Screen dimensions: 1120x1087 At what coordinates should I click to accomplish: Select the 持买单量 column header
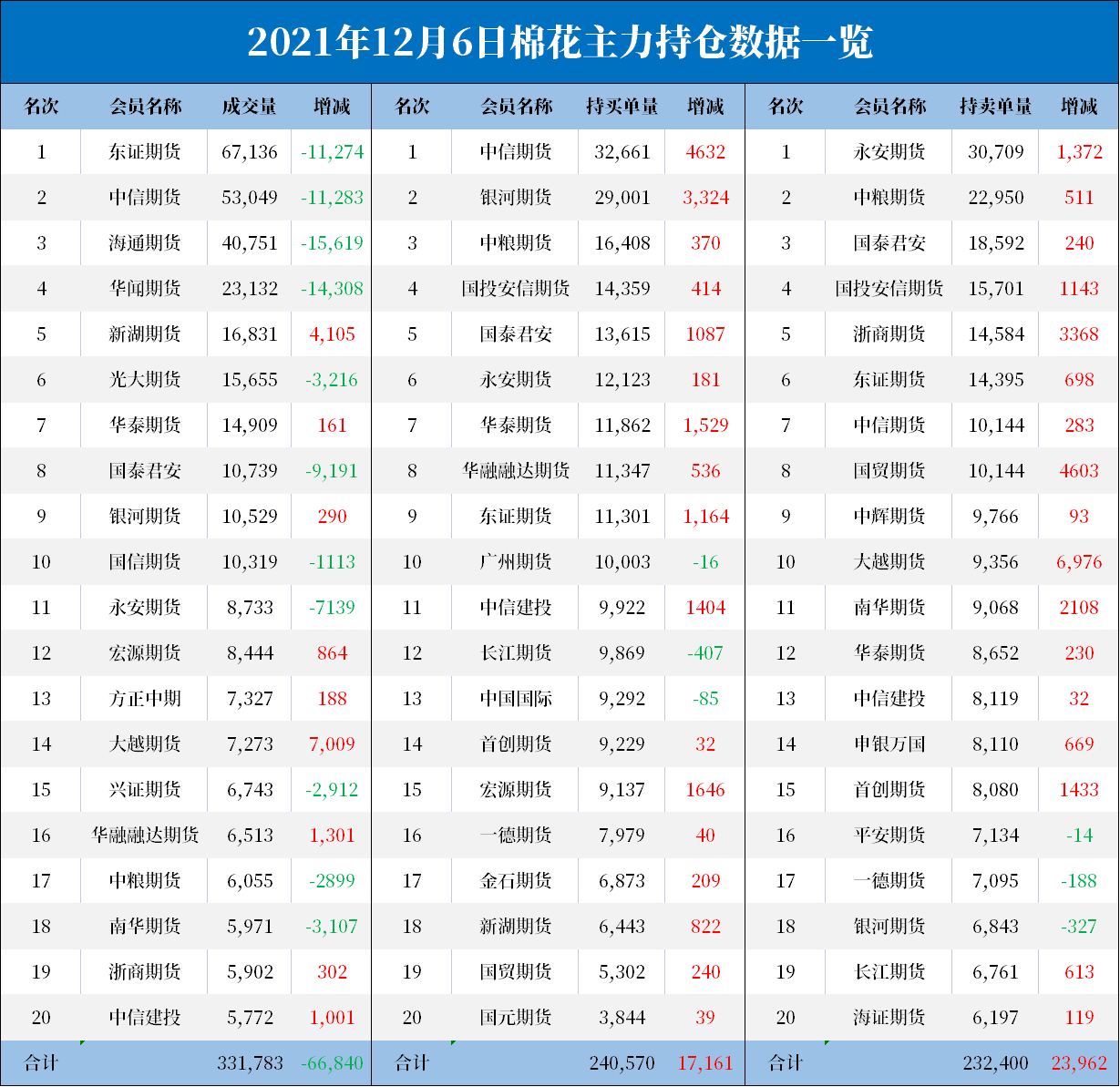(622, 107)
